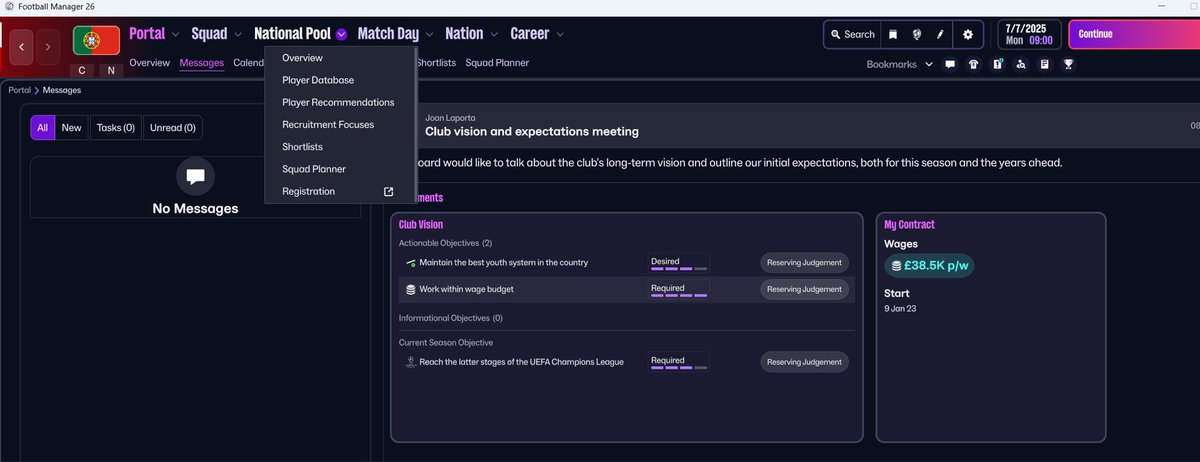Image resolution: width=1200 pixels, height=462 pixels.
Task: Filter messages by New
Action: click(x=72, y=128)
